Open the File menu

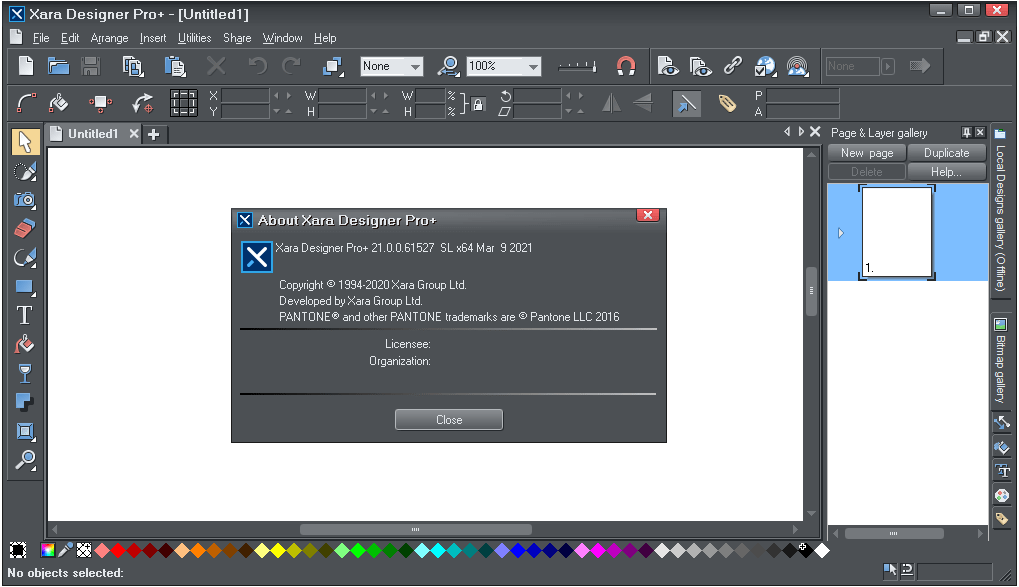(41, 38)
